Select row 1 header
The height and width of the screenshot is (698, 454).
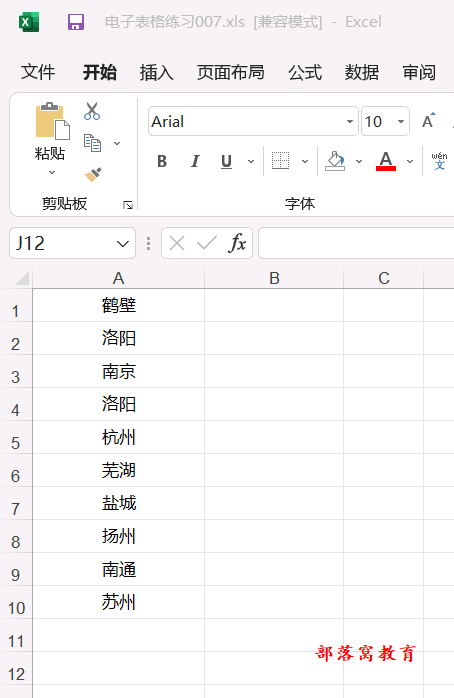point(16,305)
